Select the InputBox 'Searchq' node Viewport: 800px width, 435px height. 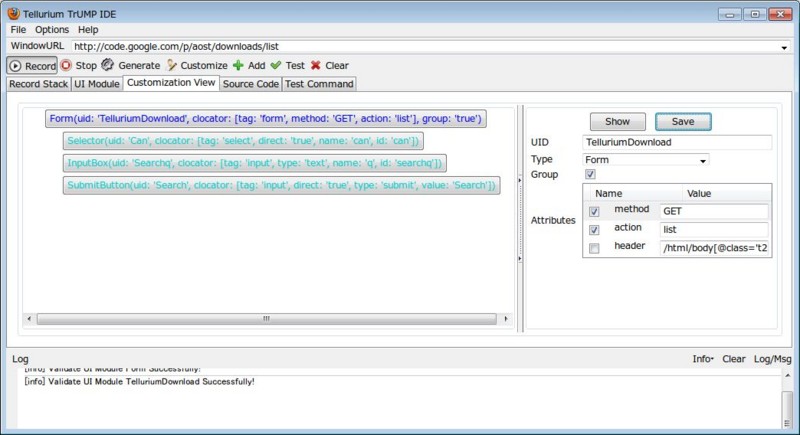click(255, 163)
